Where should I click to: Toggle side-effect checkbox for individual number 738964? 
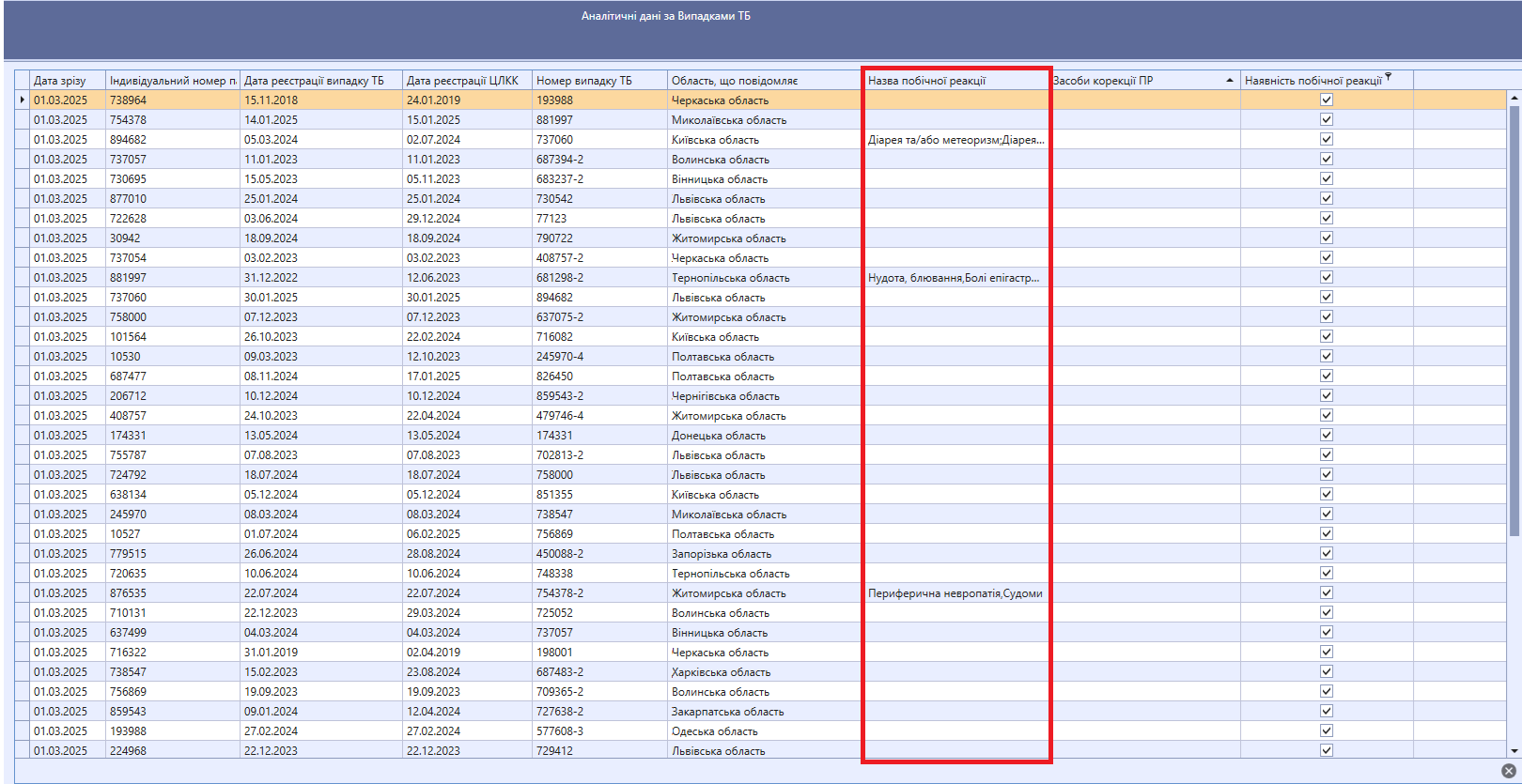(x=1327, y=100)
